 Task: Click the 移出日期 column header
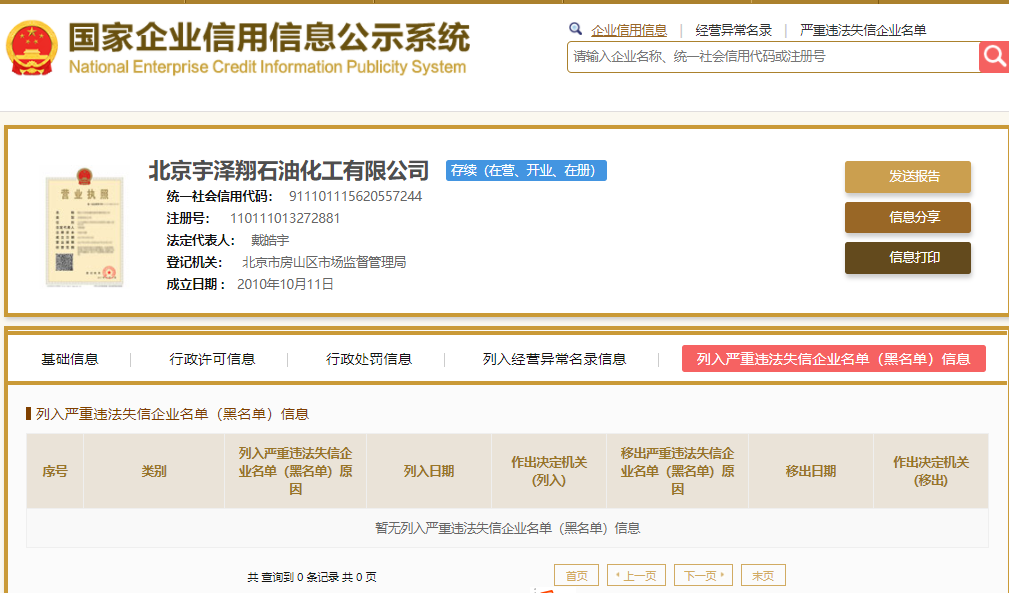point(811,471)
